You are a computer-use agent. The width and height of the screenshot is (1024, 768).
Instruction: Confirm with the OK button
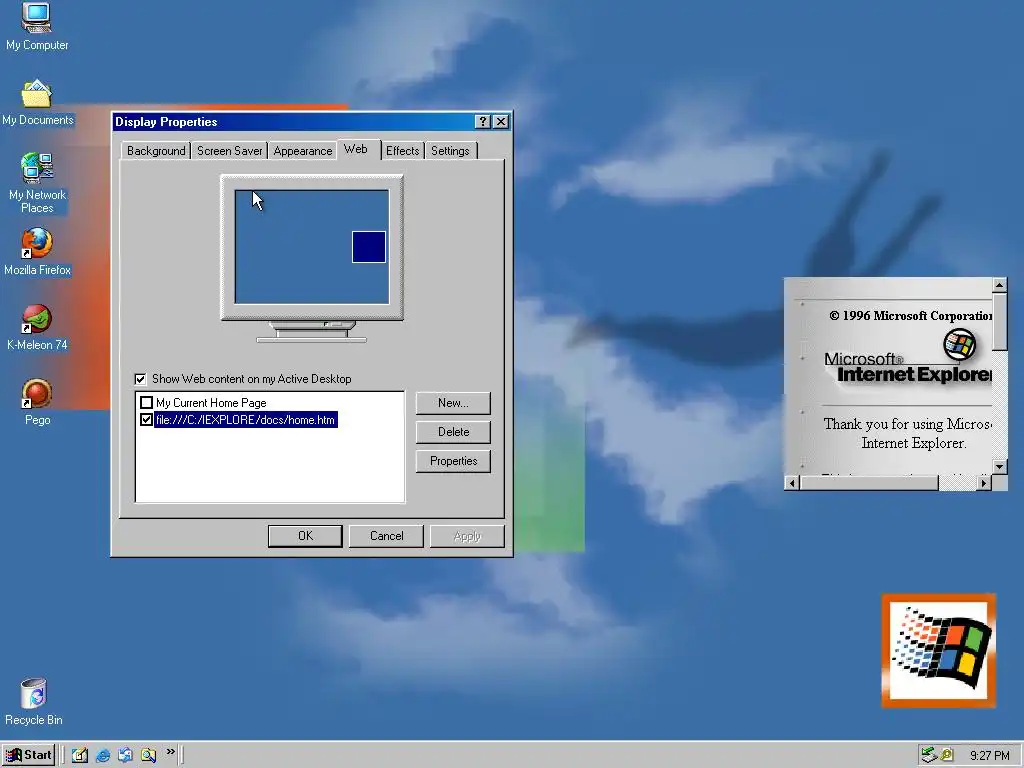click(305, 536)
